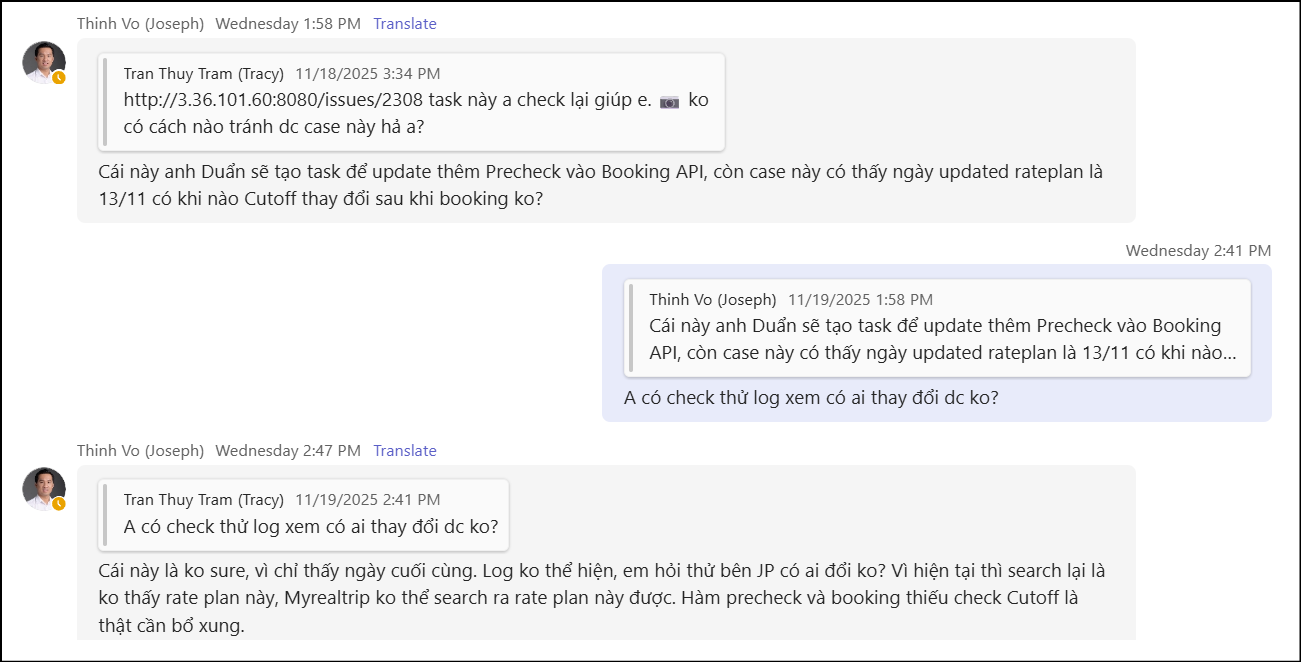Click "Tran Thuy Tram (Tracy)" name in the 11/18 quote
The height and width of the screenshot is (662, 1301).
click(204, 74)
